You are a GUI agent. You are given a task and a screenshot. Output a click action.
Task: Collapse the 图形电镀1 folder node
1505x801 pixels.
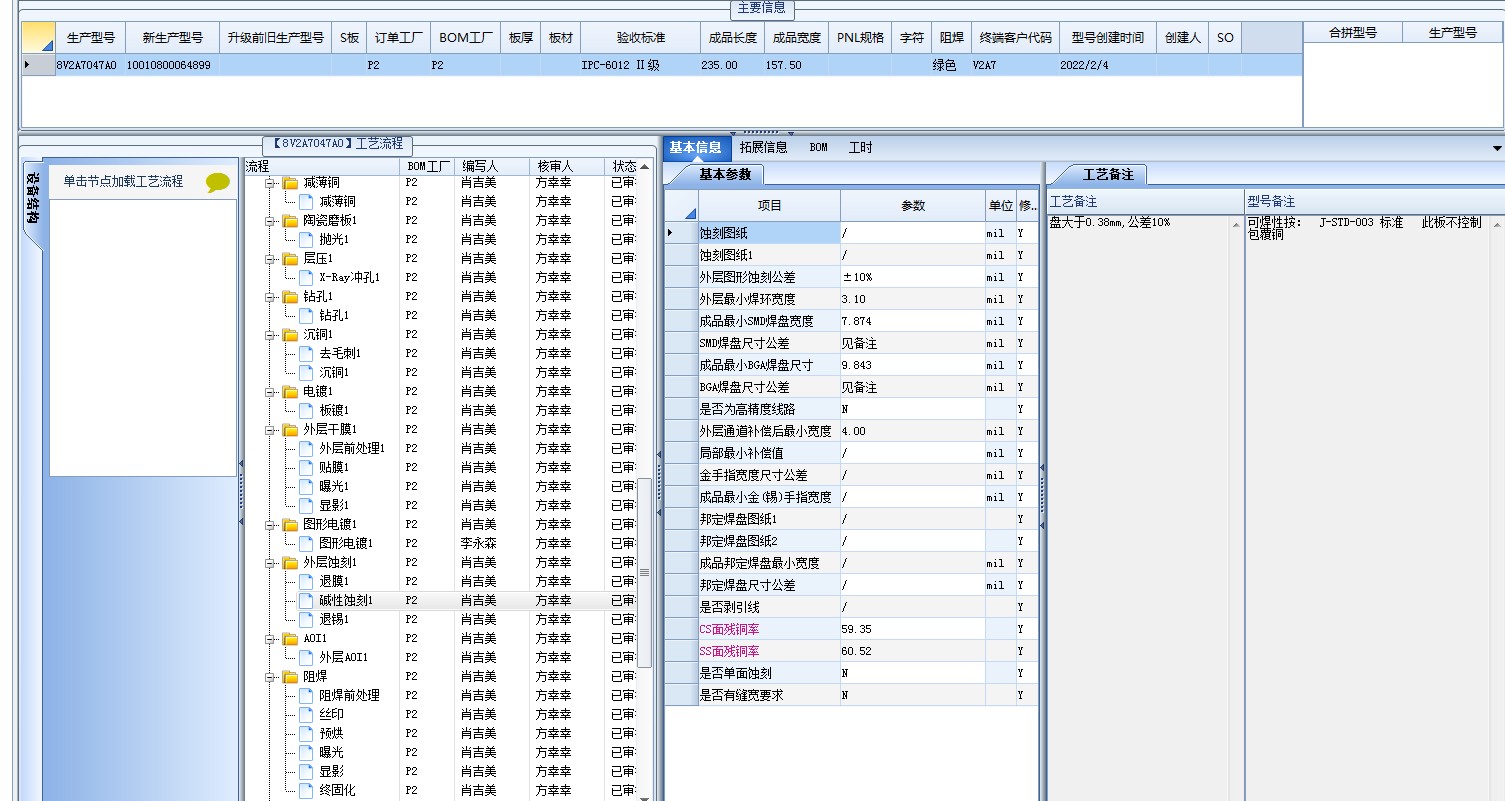click(270, 525)
